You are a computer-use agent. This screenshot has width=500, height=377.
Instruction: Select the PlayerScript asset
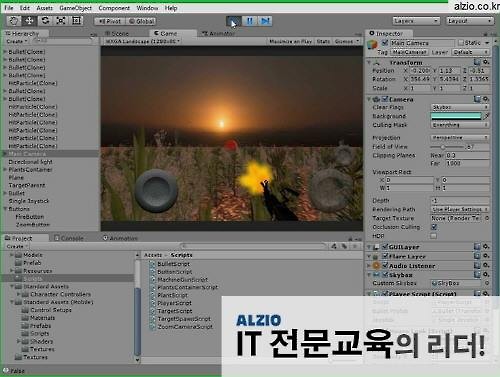click(174, 303)
